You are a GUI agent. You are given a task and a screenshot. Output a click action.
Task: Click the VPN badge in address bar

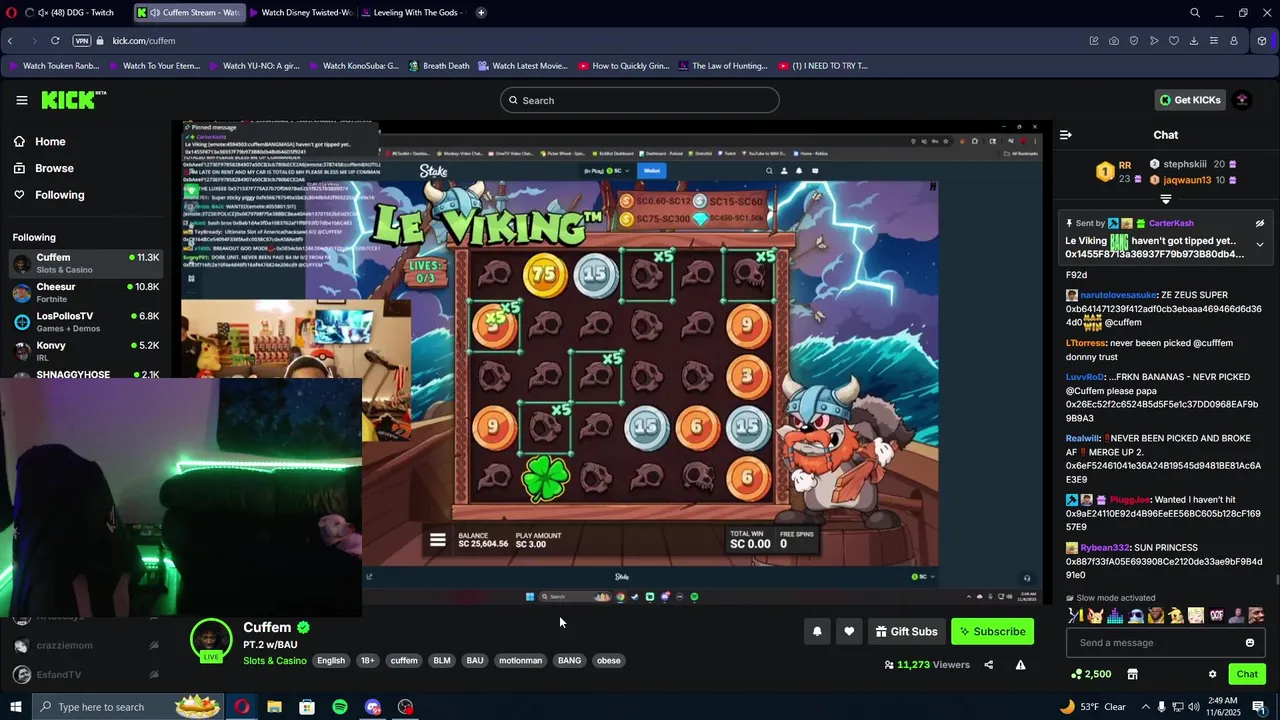click(x=82, y=41)
